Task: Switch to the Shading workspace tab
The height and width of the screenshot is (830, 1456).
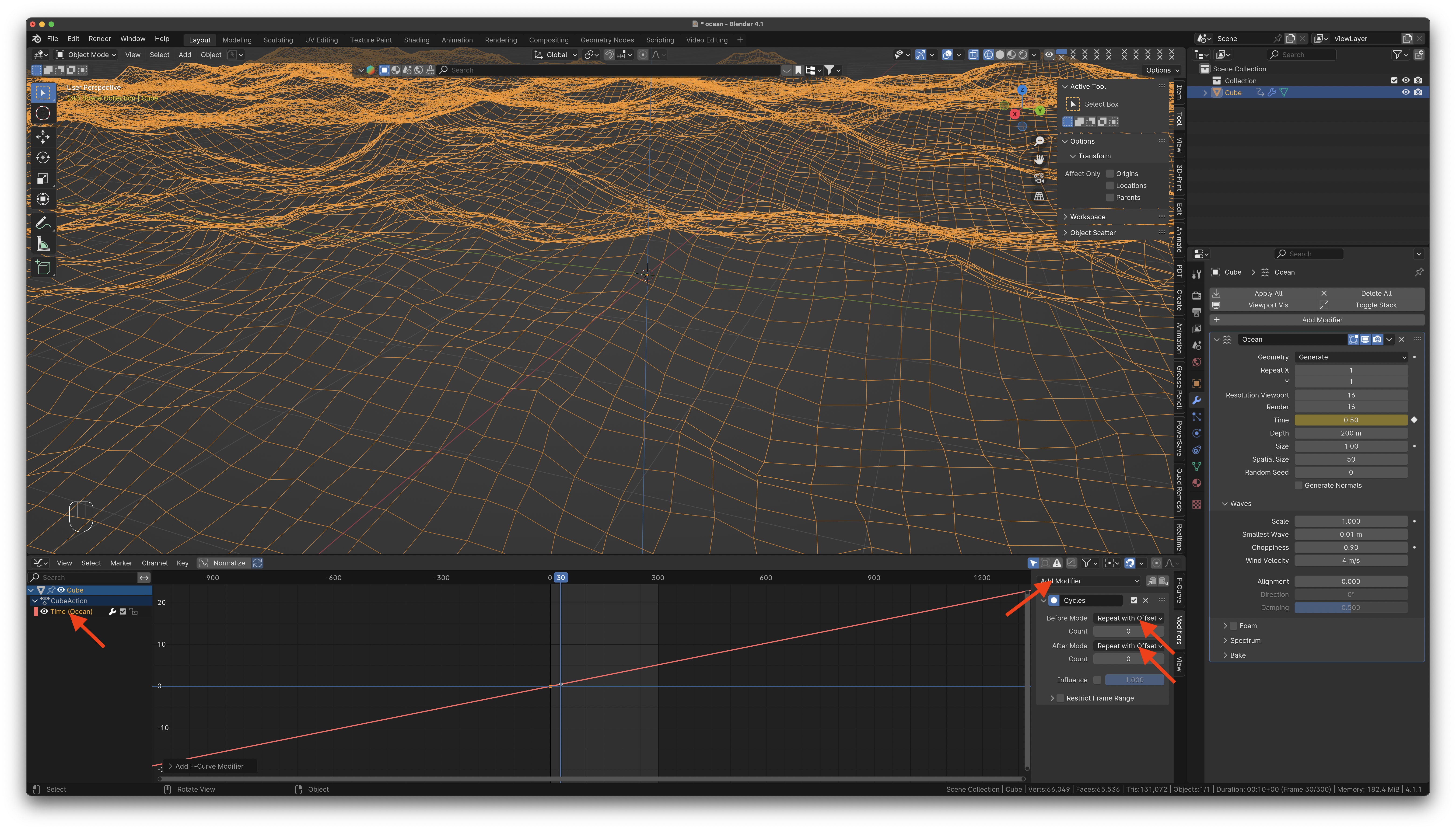Action: pyautogui.click(x=417, y=40)
